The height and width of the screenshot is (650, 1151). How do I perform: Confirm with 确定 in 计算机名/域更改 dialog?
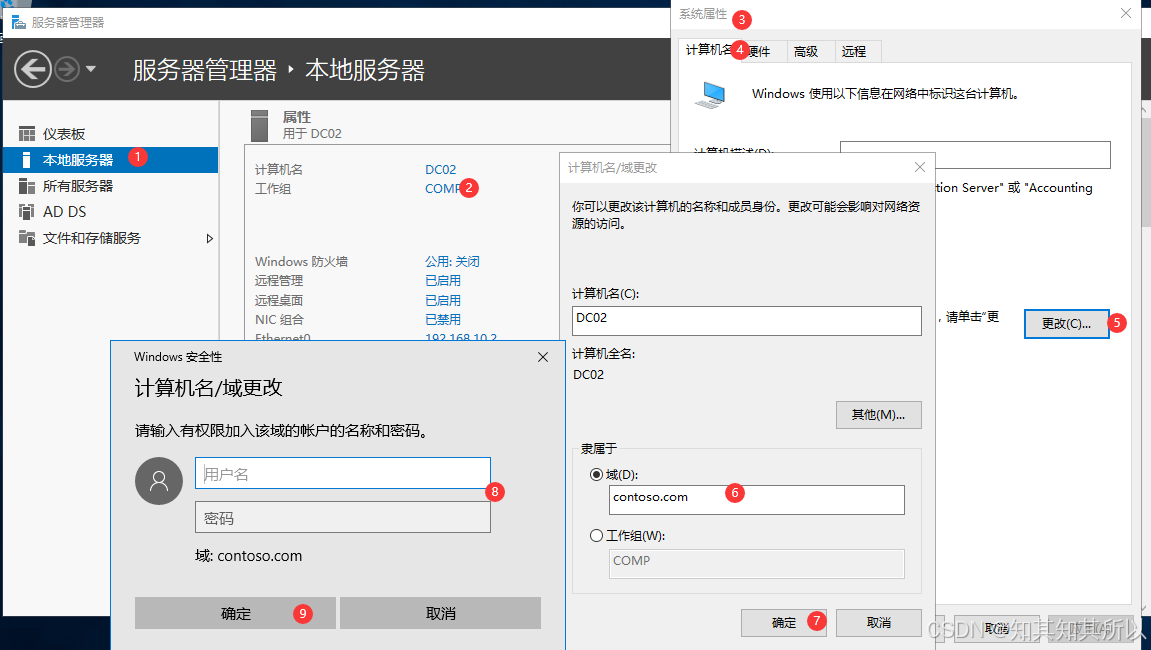pos(783,623)
